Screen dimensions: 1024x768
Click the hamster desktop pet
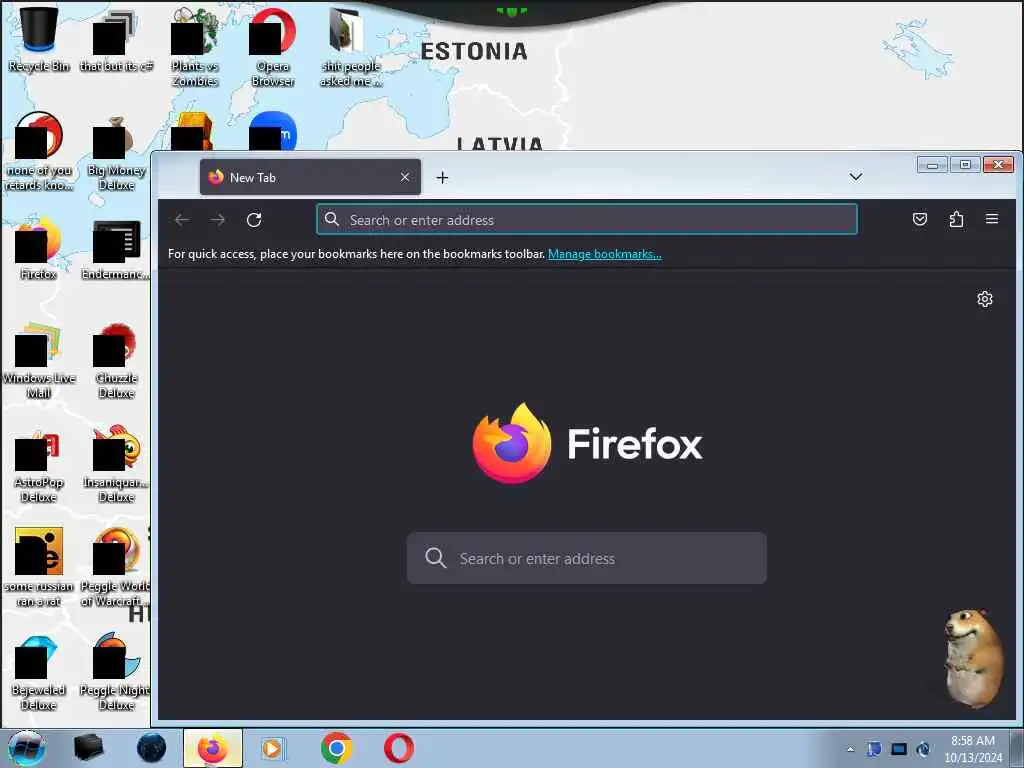[973, 658]
